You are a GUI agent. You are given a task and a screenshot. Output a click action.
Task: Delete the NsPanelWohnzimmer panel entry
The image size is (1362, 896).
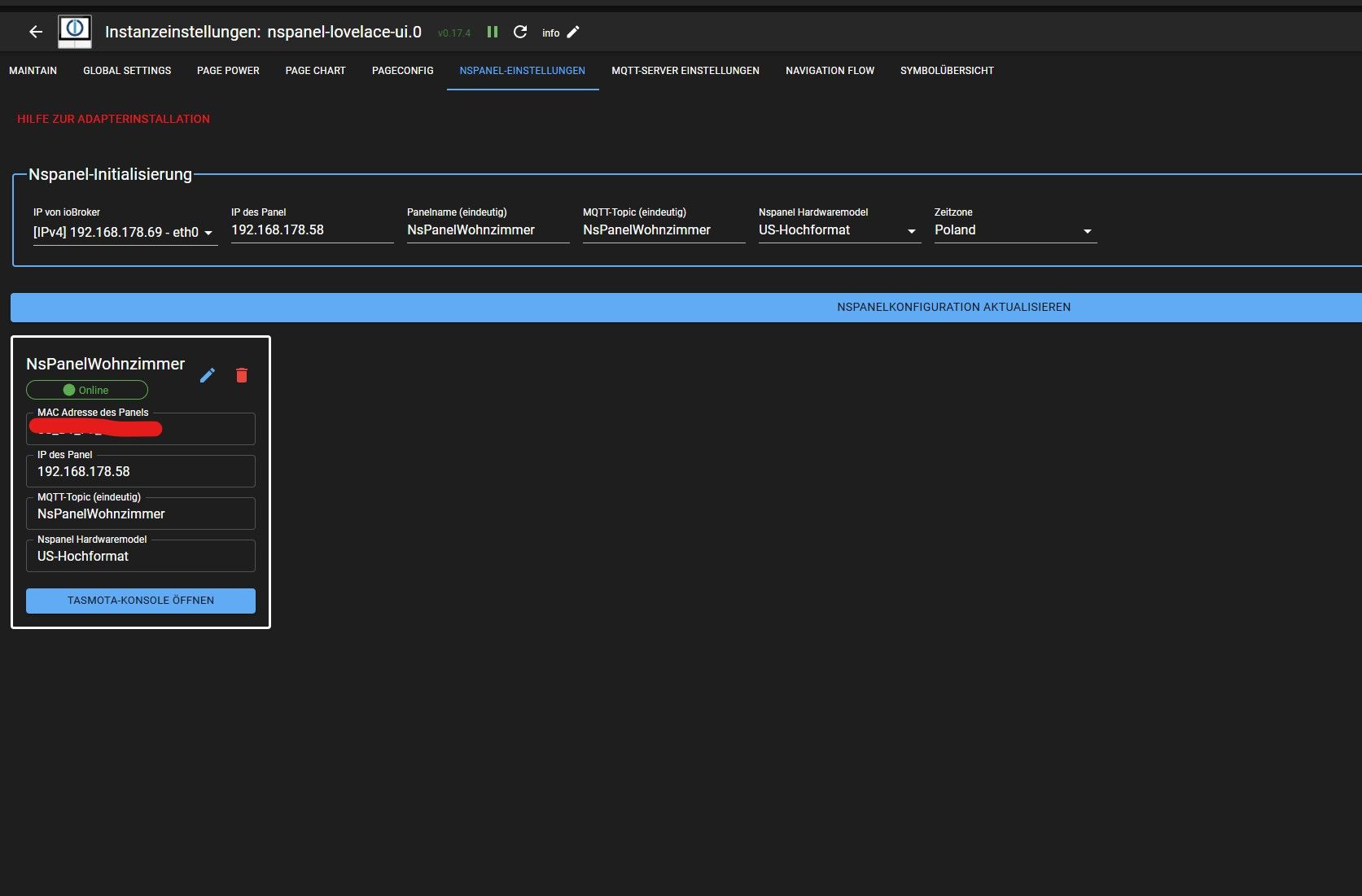coord(242,375)
